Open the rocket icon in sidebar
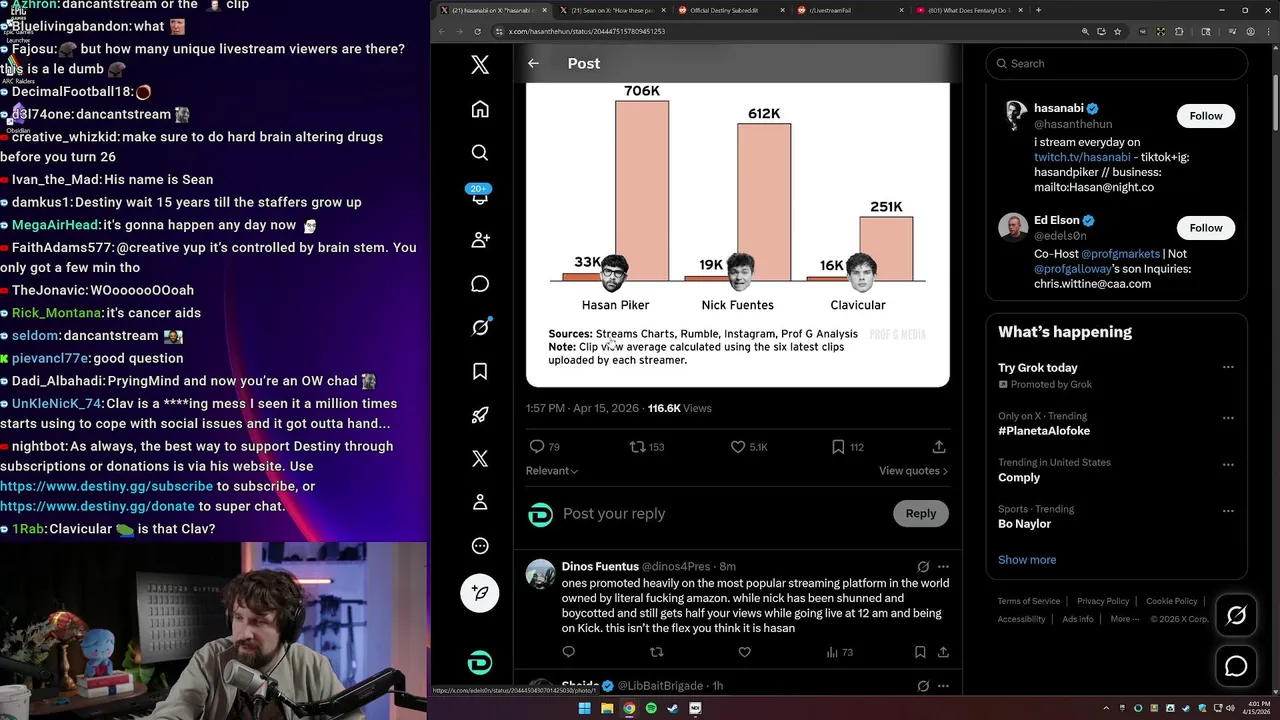 click(x=480, y=415)
